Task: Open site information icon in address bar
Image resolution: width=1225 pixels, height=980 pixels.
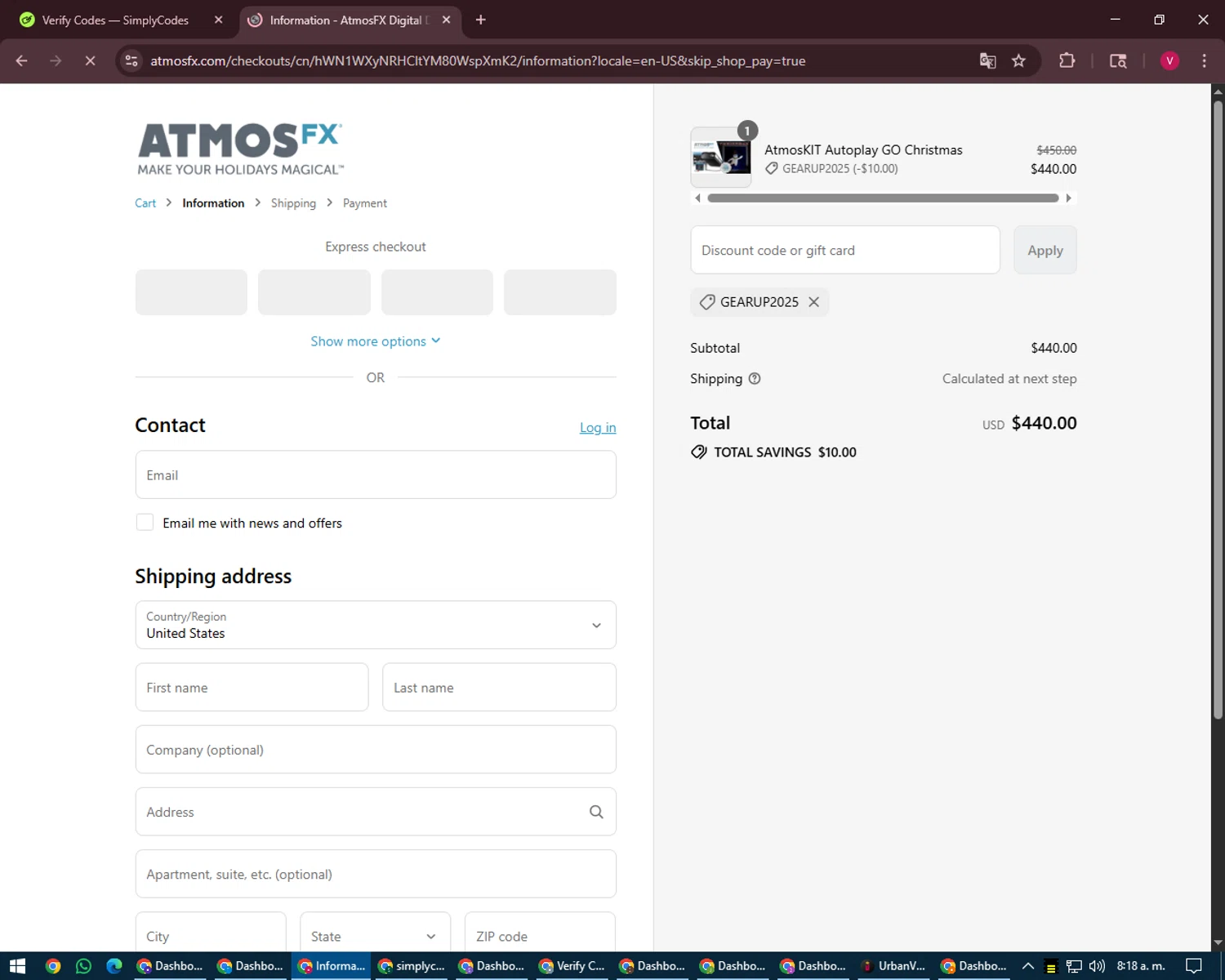Action: coord(131,60)
